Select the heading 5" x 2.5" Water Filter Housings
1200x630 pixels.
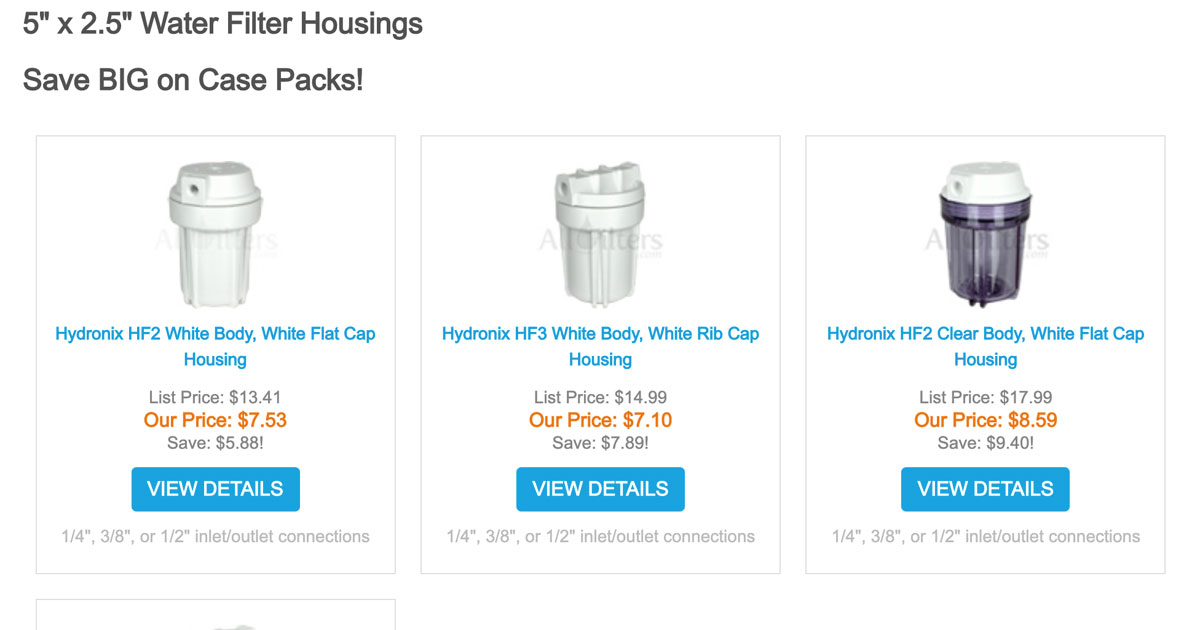[x=222, y=23]
